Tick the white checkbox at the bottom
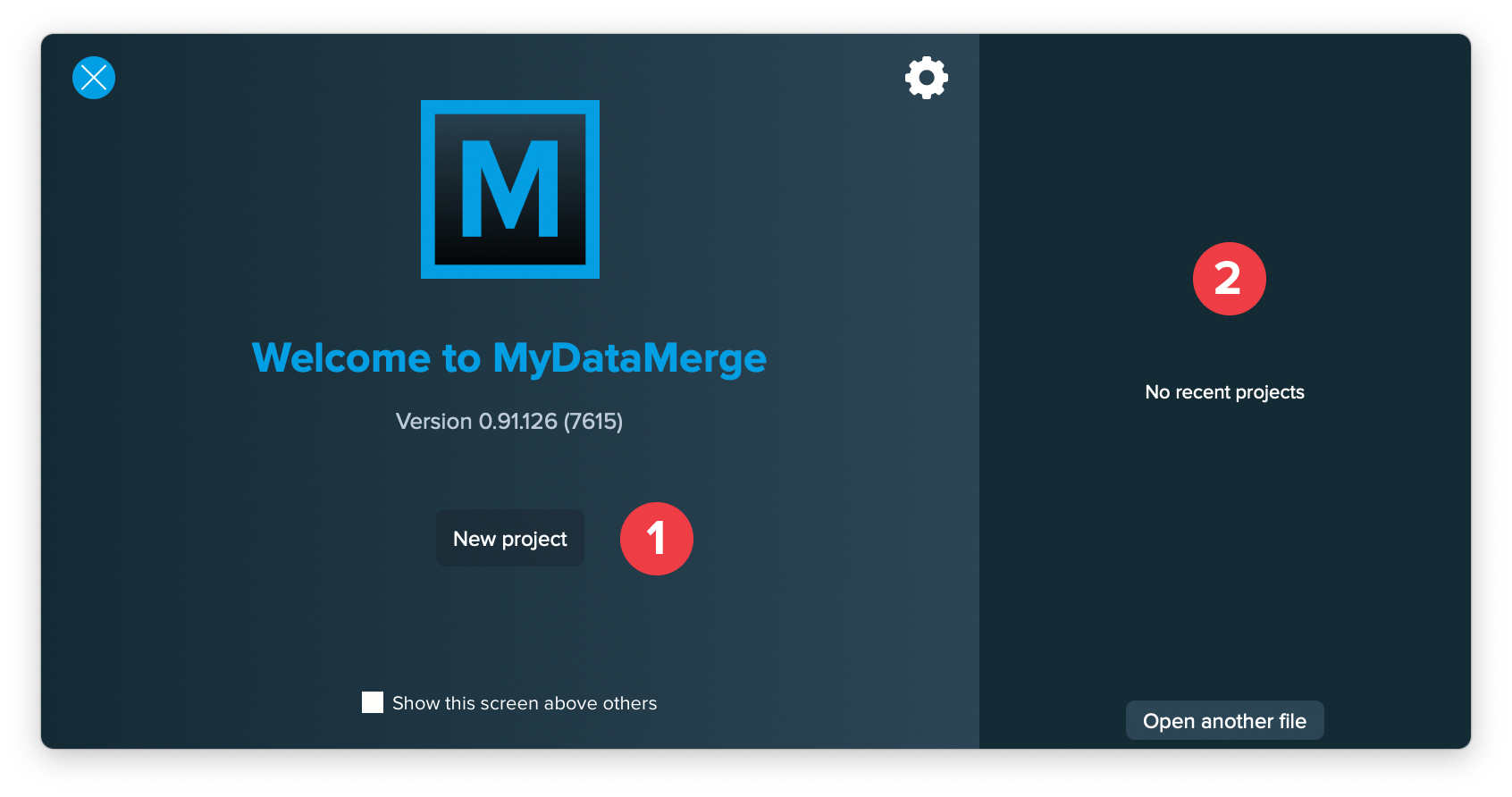1512x797 pixels. [373, 702]
